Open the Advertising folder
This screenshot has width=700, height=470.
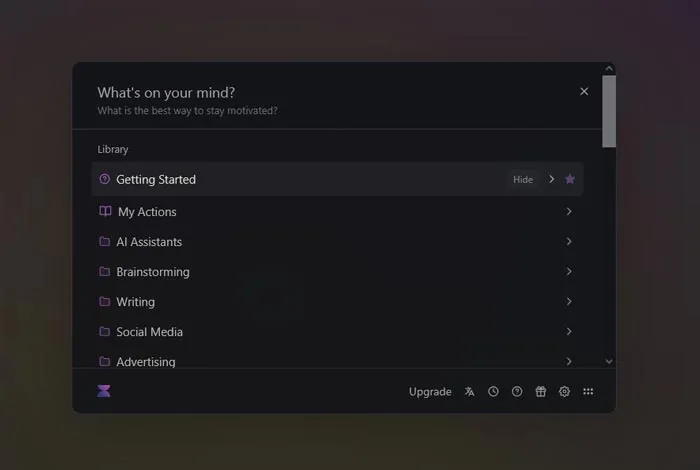pyautogui.click(x=145, y=361)
